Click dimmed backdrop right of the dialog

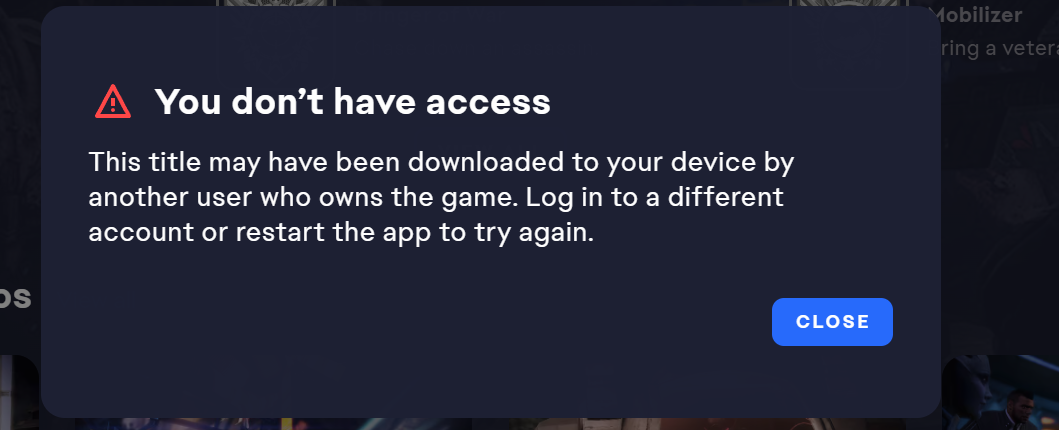click(1000, 203)
